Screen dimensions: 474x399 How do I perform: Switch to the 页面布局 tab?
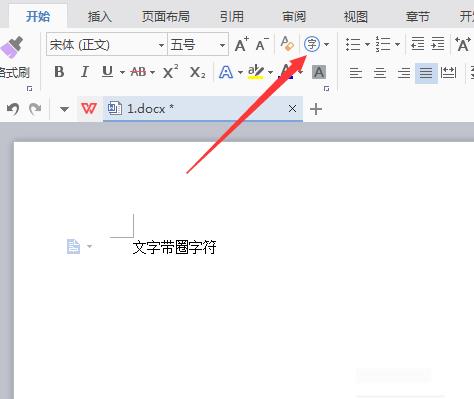pyautogui.click(x=166, y=16)
